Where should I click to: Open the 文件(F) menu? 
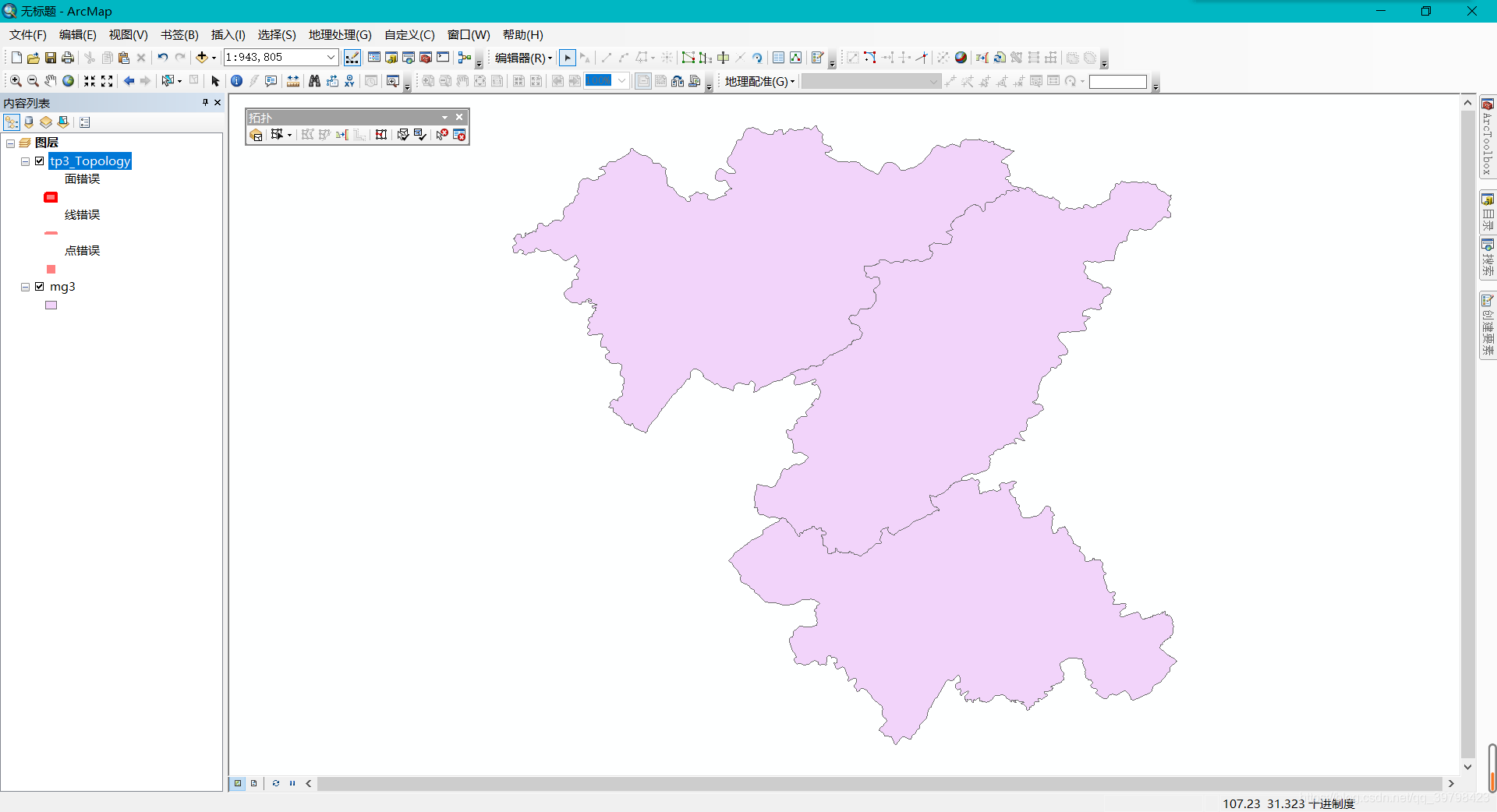28,35
